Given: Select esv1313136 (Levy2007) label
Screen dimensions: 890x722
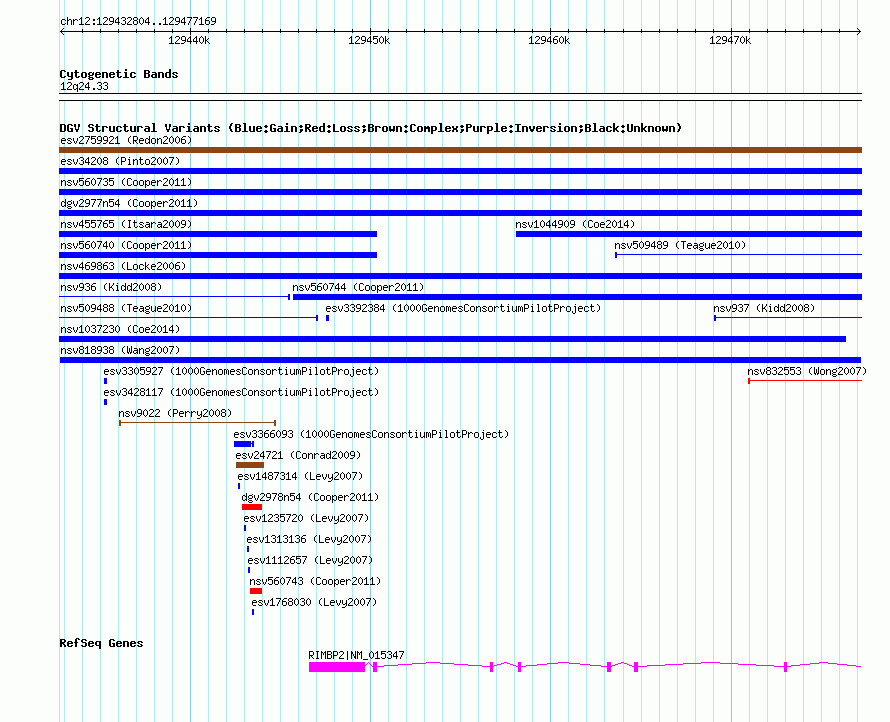Looking at the screenshot, I should (309, 539).
